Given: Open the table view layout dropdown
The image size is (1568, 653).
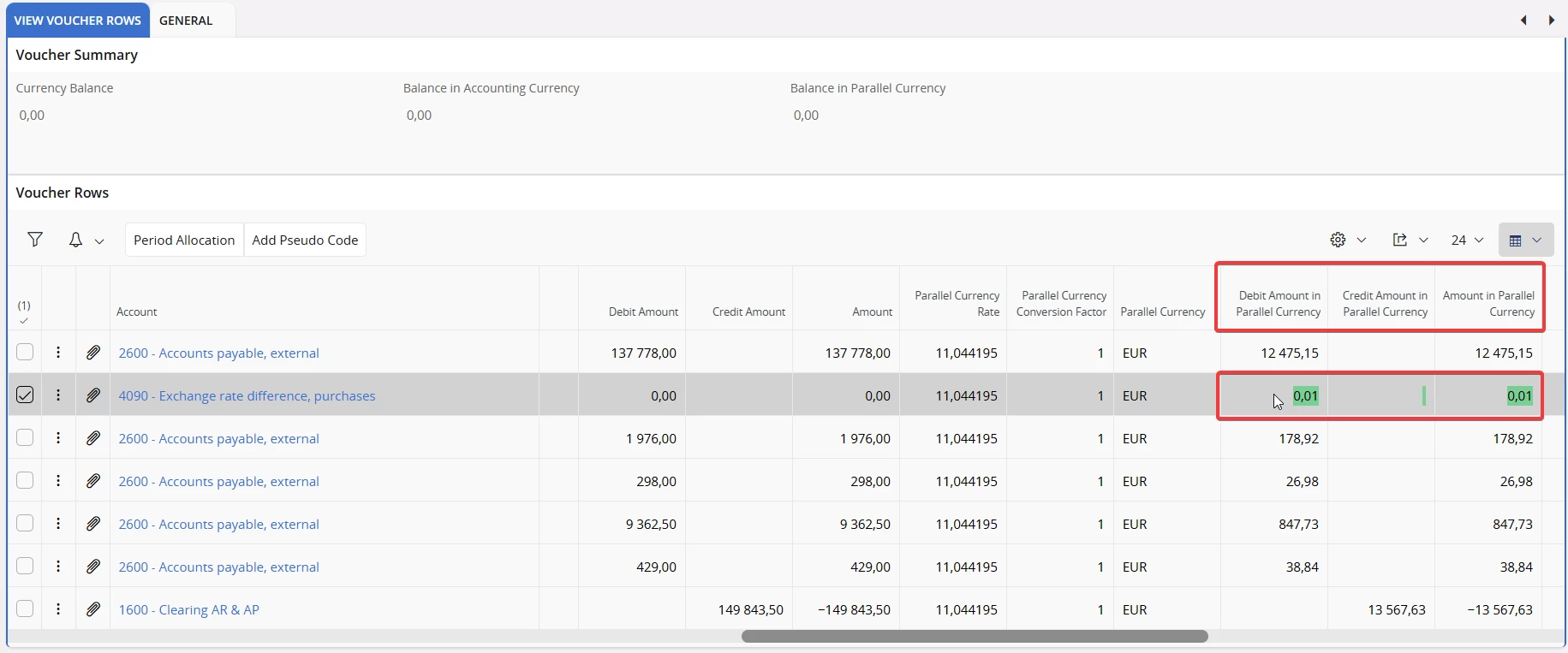Looking at the screenshot, I should click(1525, 240).
